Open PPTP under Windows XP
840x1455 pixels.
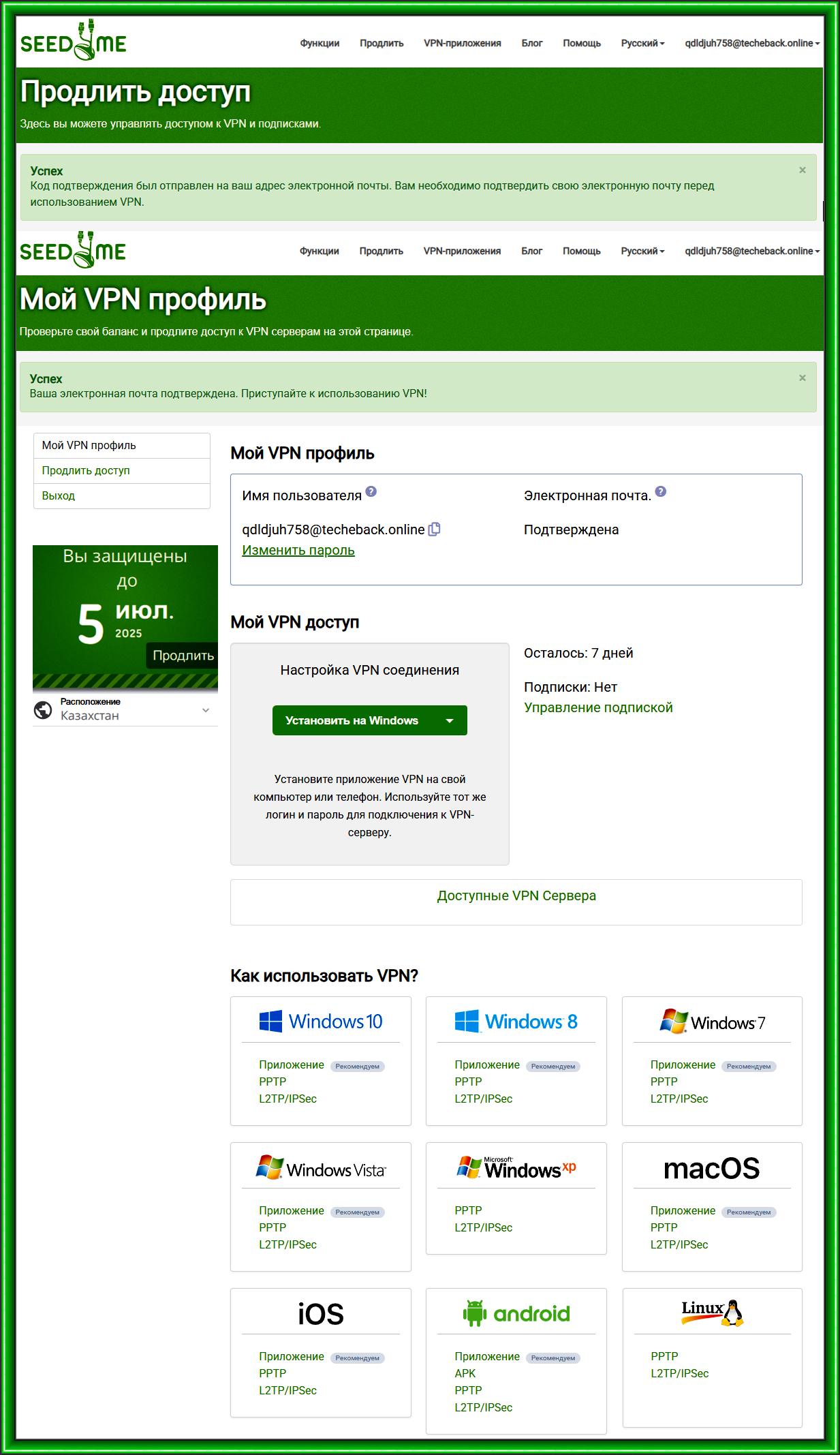[468, 1210]
